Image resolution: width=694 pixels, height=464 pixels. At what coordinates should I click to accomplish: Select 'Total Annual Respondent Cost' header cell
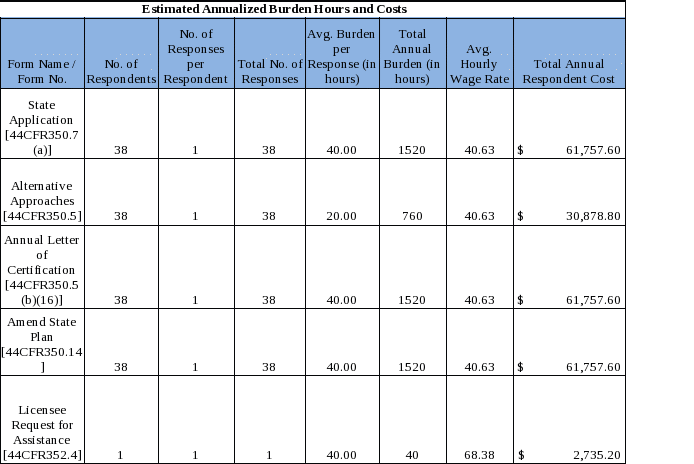[569, 54]
